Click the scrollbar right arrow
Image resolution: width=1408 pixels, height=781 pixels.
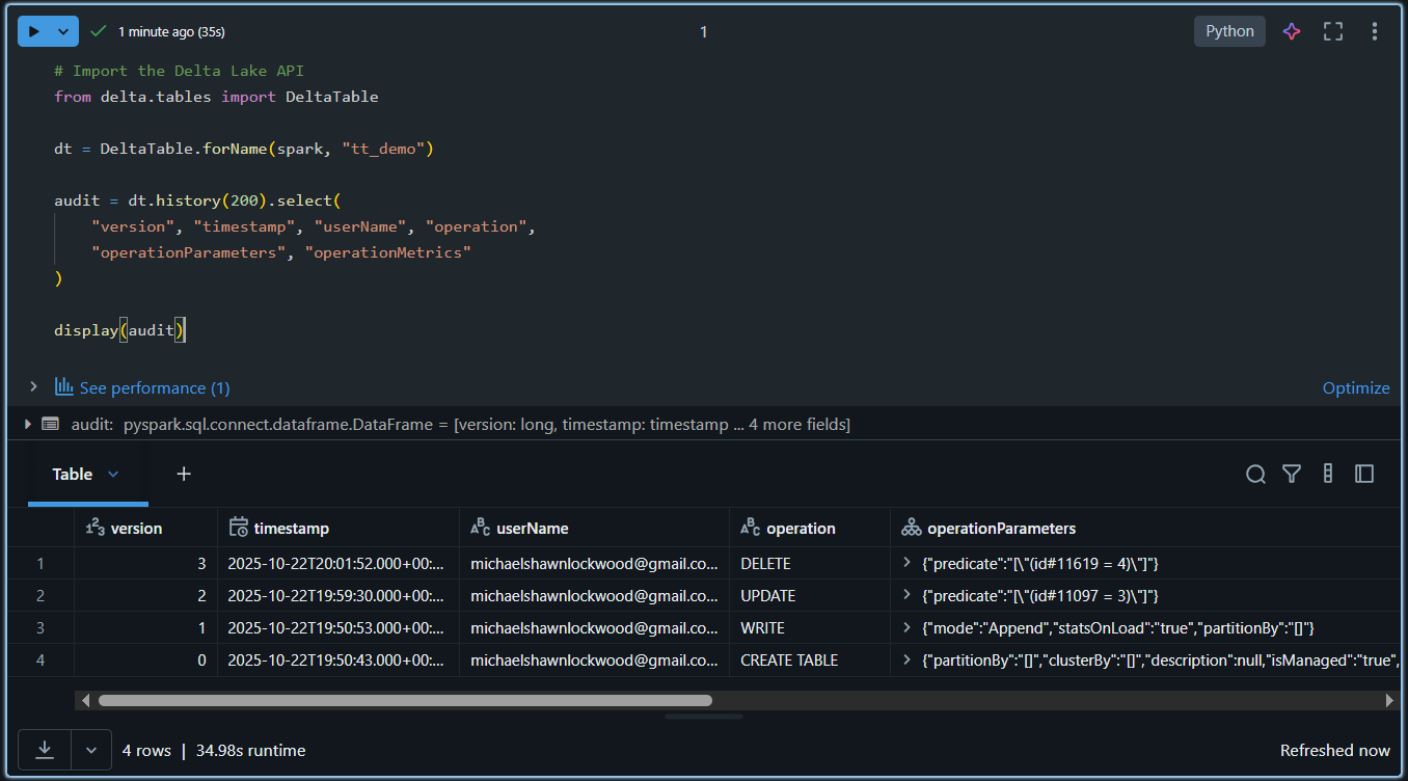pos(1389,700)
